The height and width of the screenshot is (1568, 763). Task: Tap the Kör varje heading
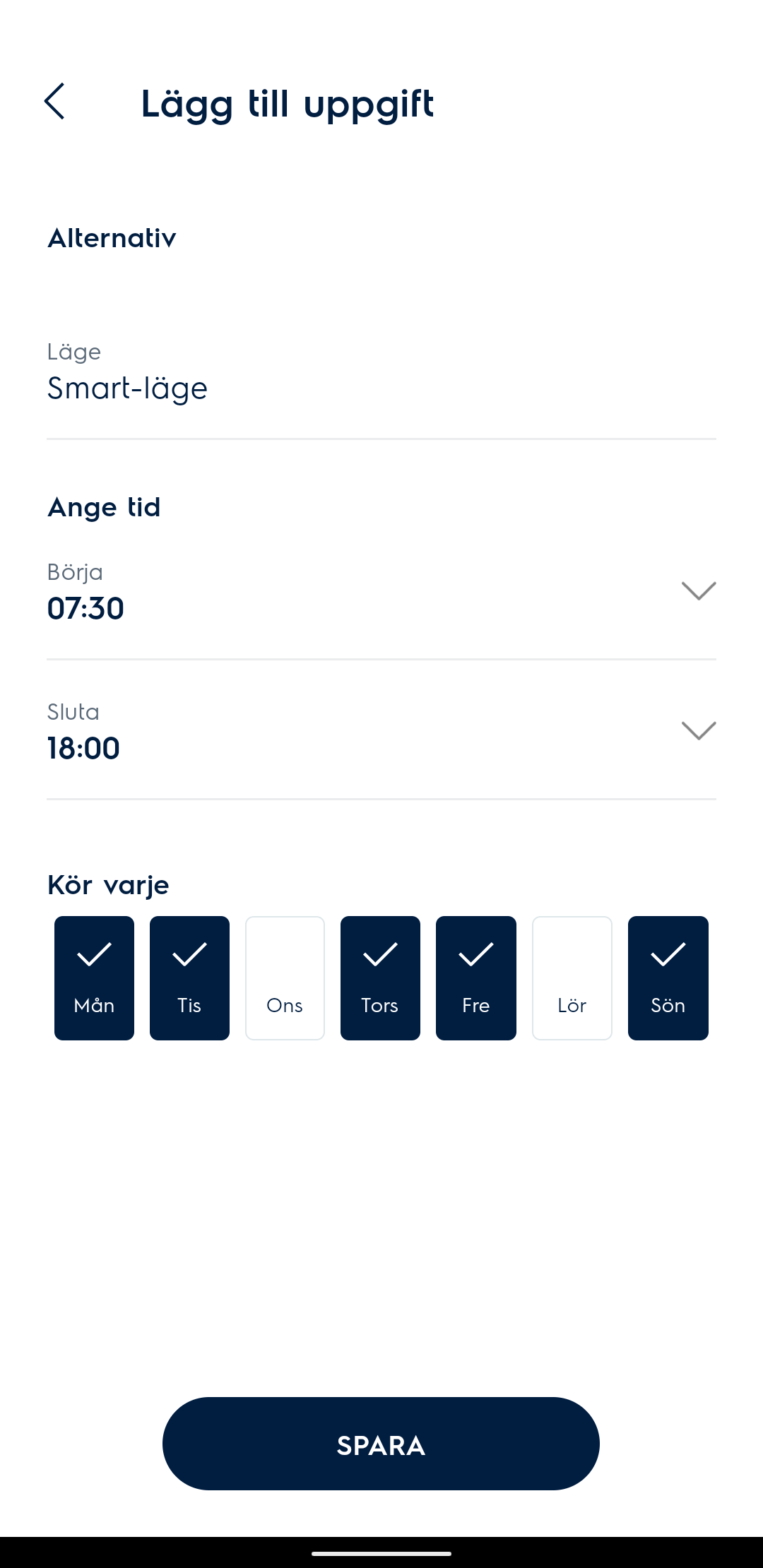pos(108,884)
